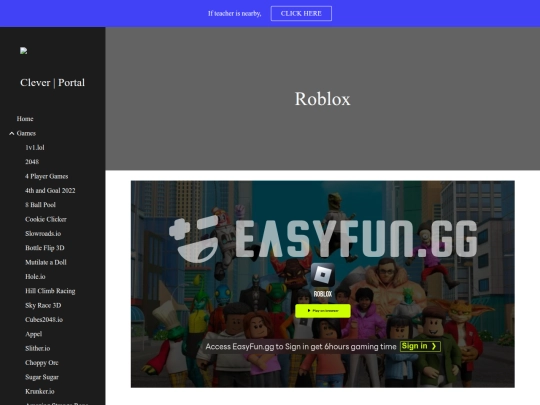Open Krunker.io game page
Screen dimensions: 540x405
point(40,392)
